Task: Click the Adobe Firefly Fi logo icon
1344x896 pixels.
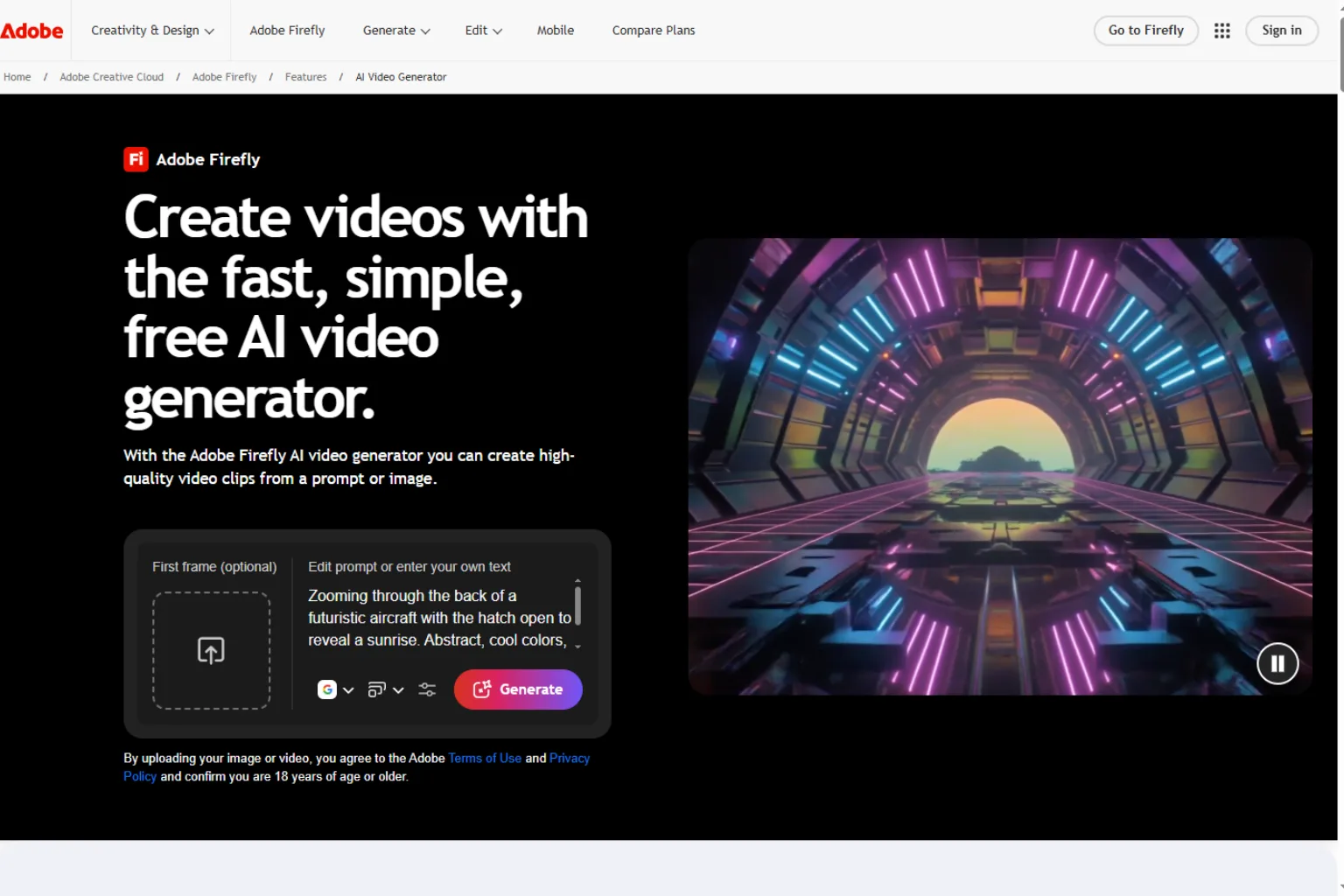Action: (136, 159)
